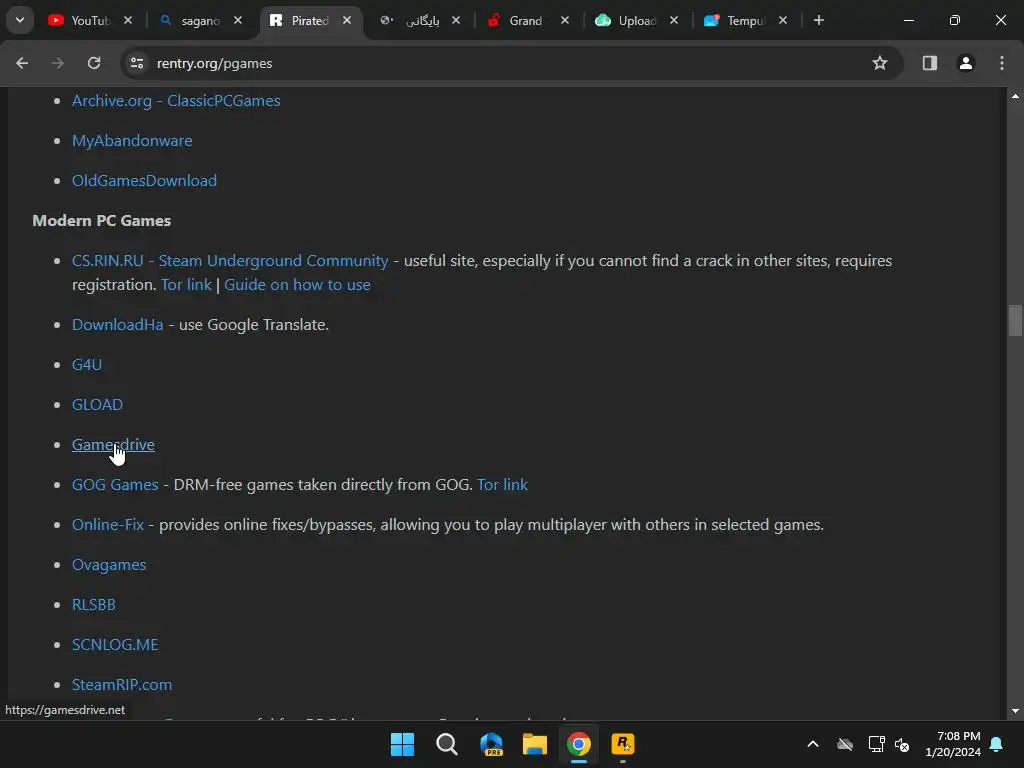
Task: Open the Online-Fix link
Action: pyautogui.click(x=108, y=524)
